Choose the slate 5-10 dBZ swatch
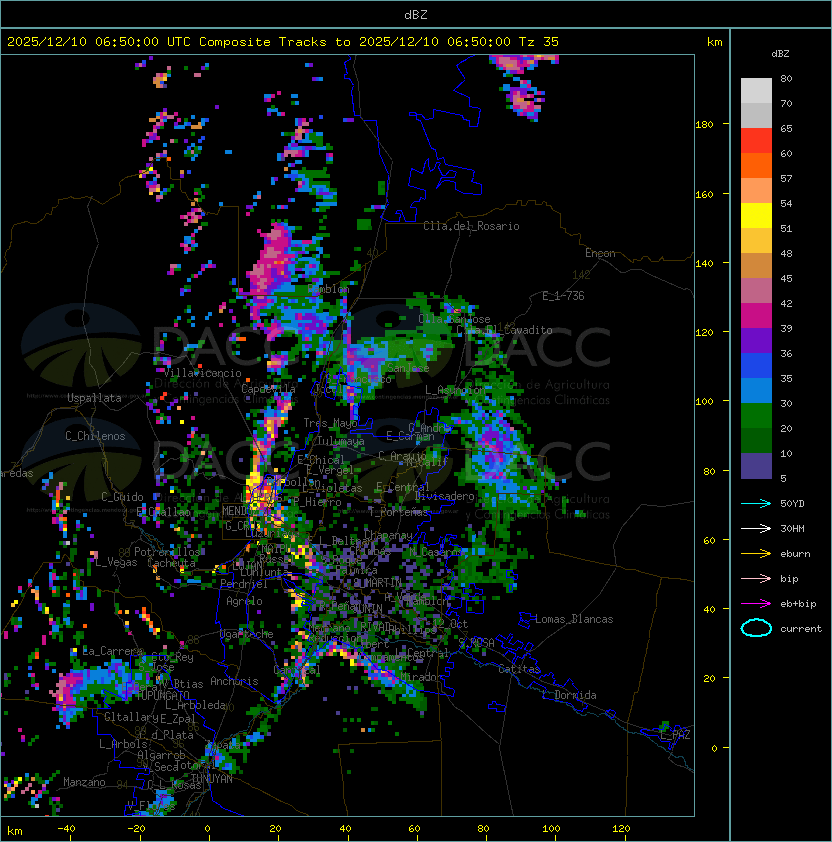The image size is (832, 842). (x=756, y=466)
